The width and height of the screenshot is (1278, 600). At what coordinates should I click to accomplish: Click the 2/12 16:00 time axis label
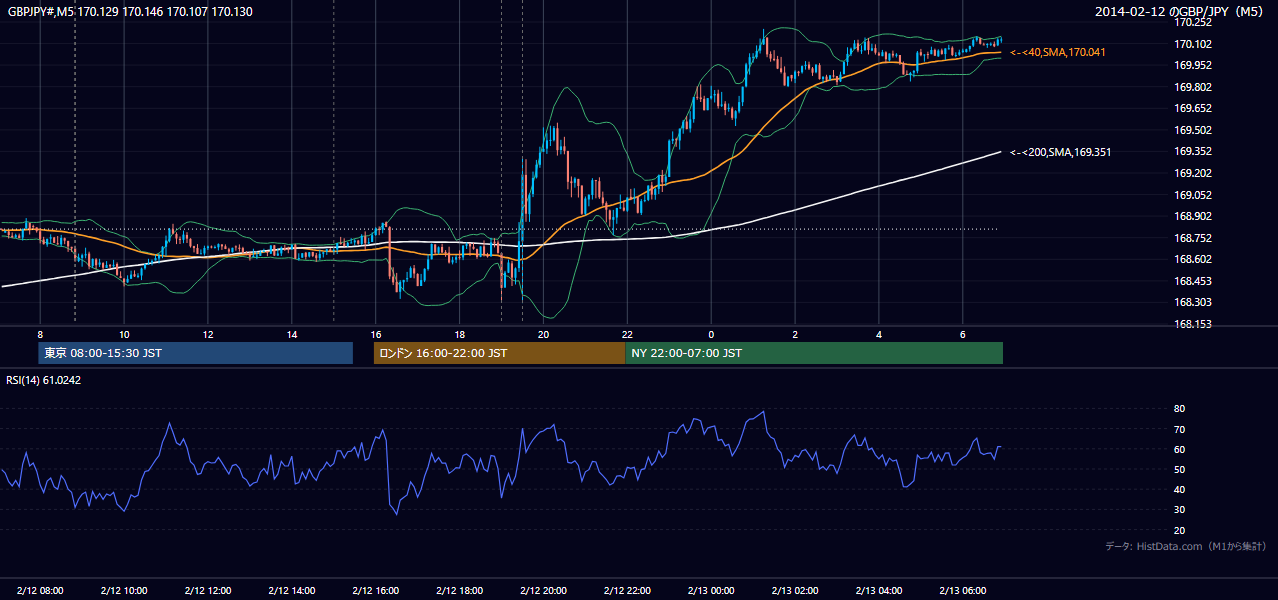pyautogui.click(x=376, y=591)
